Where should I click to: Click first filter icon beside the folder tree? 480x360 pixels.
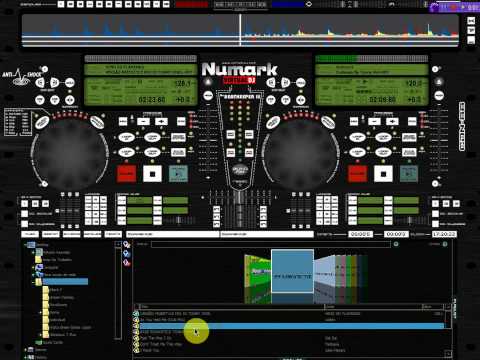pyautogui.click(x=127, y=245)
